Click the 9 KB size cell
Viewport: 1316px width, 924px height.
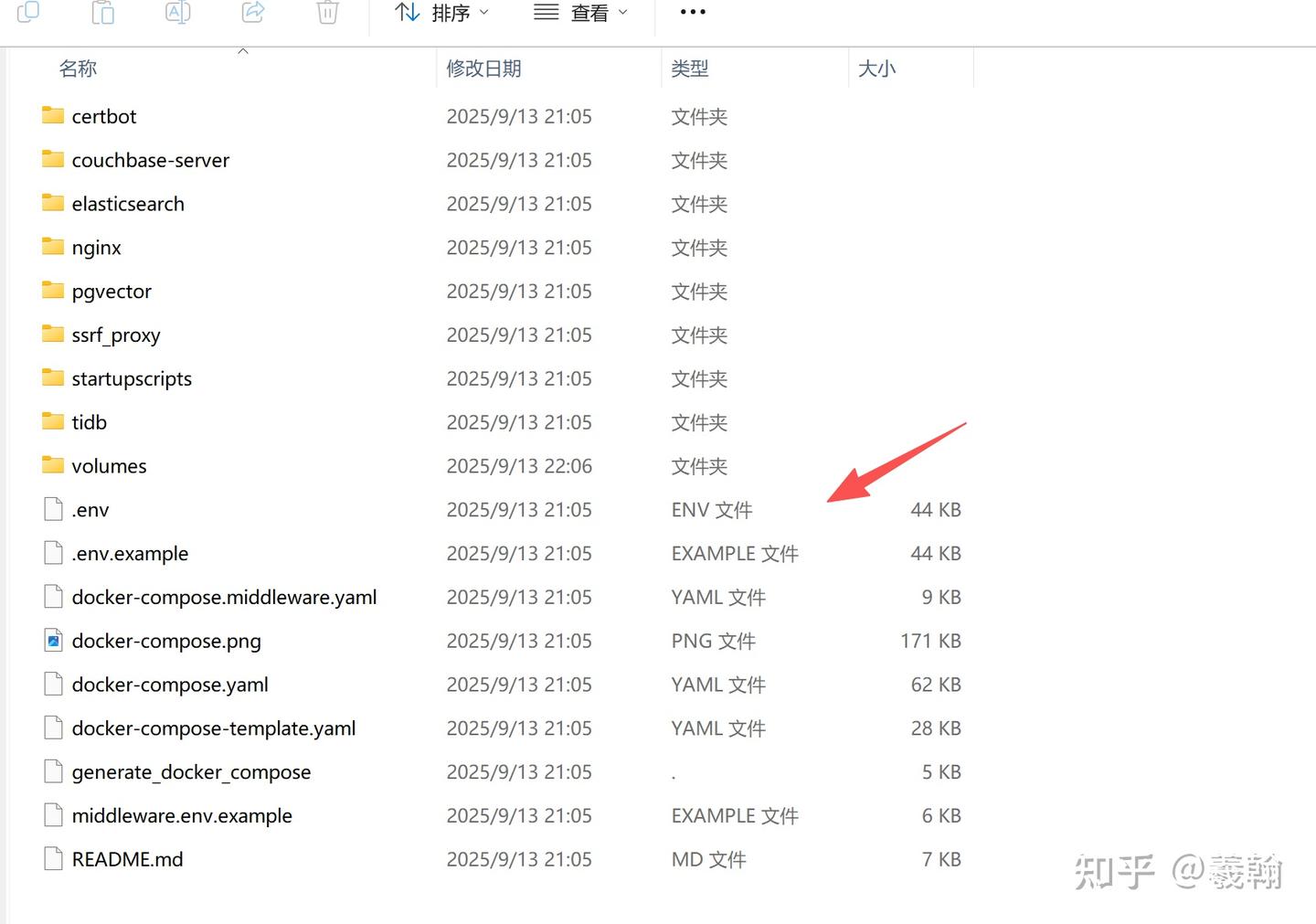coord(941,598)
